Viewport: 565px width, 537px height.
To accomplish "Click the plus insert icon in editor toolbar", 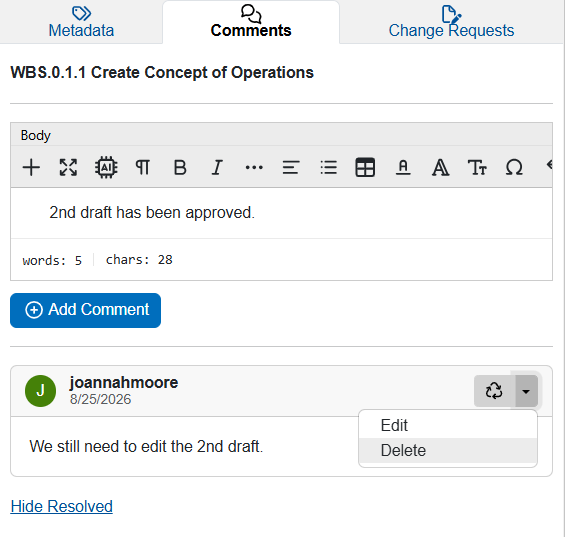I will pyautogui.click(x=31, y=168).
